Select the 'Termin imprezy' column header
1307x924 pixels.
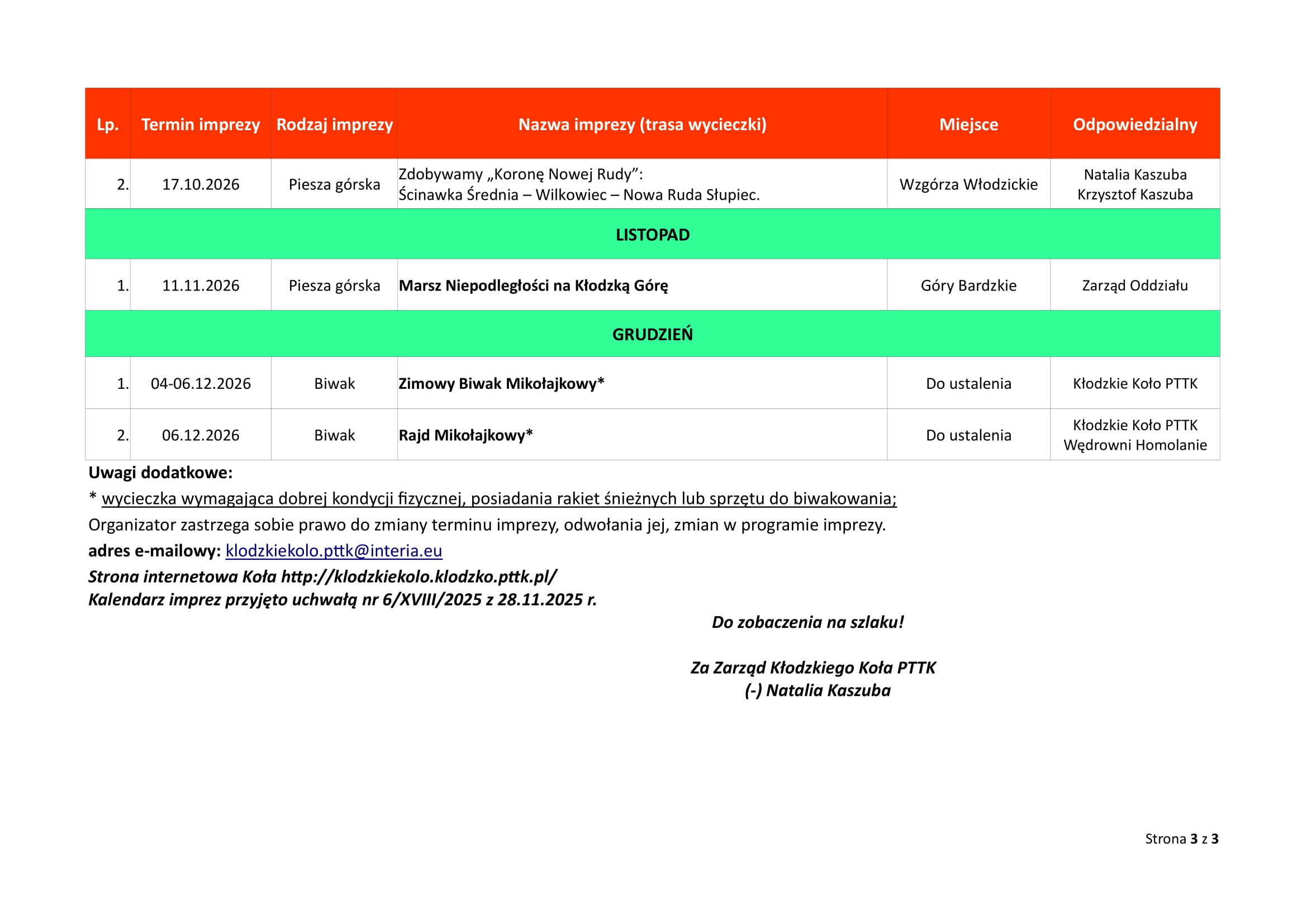201,124
